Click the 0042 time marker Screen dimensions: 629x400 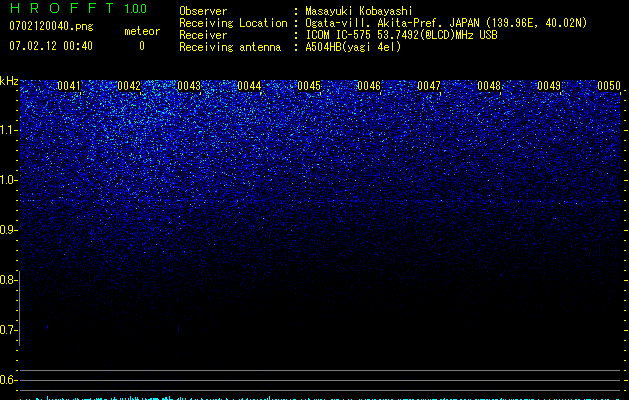coord(129,86)
